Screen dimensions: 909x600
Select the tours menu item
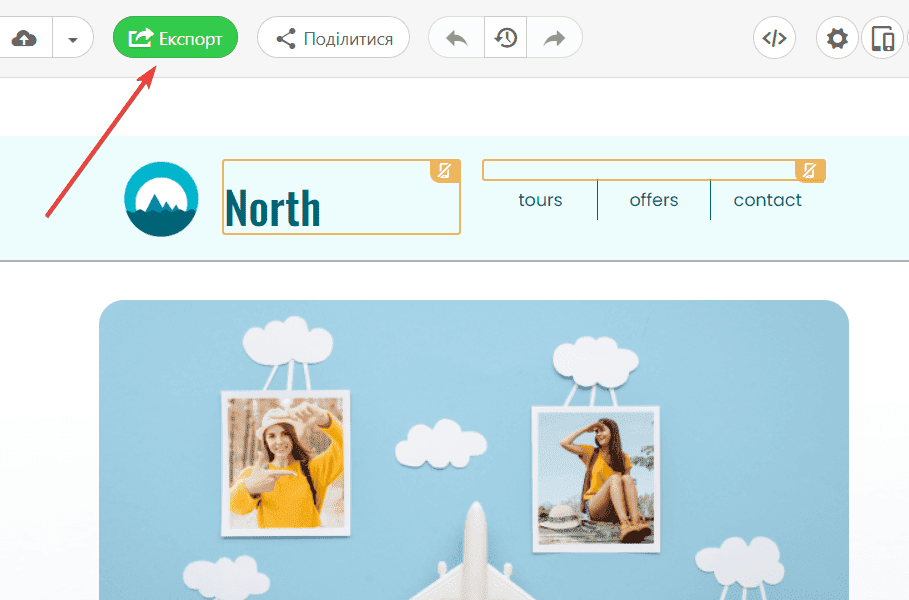(x=540, y=200)
